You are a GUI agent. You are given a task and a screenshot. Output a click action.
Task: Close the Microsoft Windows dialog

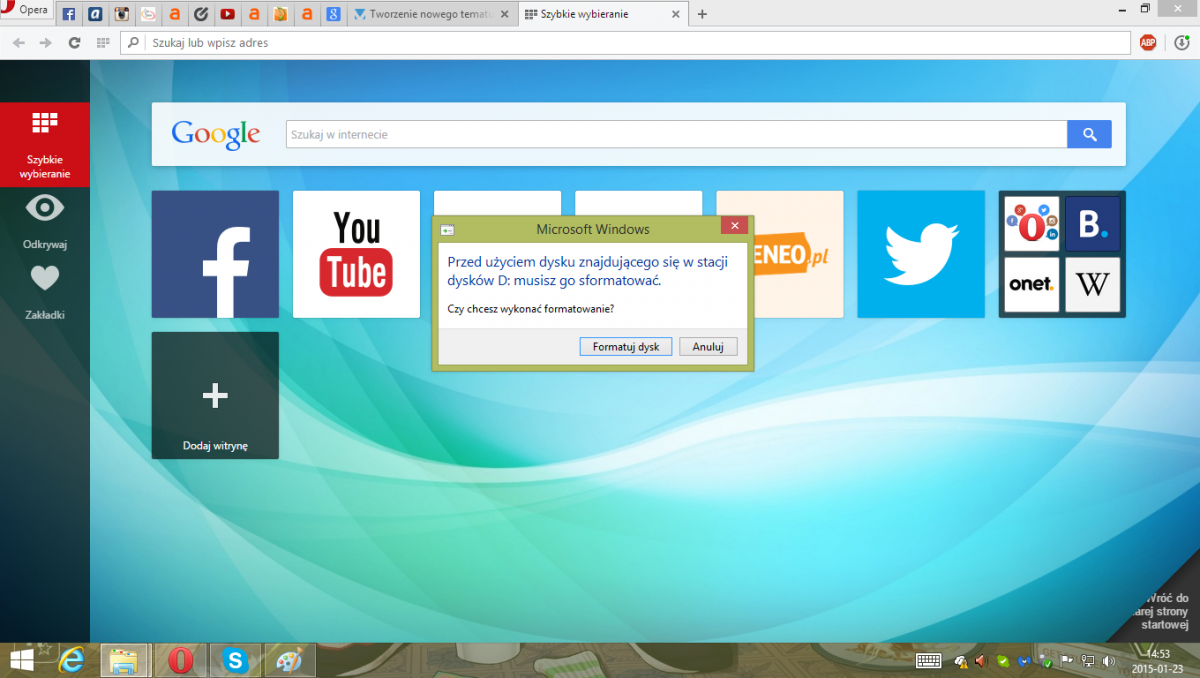click(733, 227)
